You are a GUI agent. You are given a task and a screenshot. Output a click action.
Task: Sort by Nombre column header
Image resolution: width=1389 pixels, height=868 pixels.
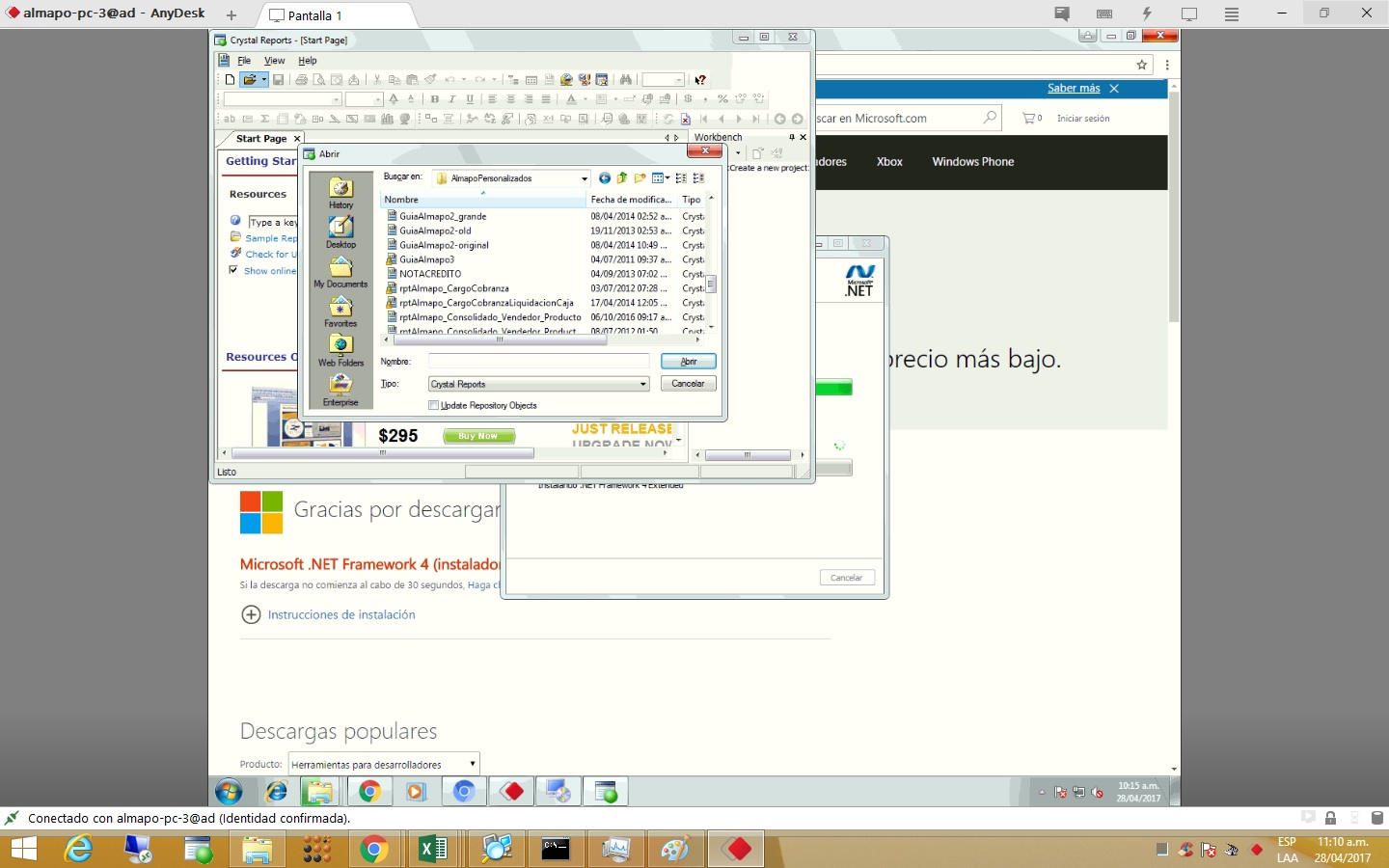(483, 200)
